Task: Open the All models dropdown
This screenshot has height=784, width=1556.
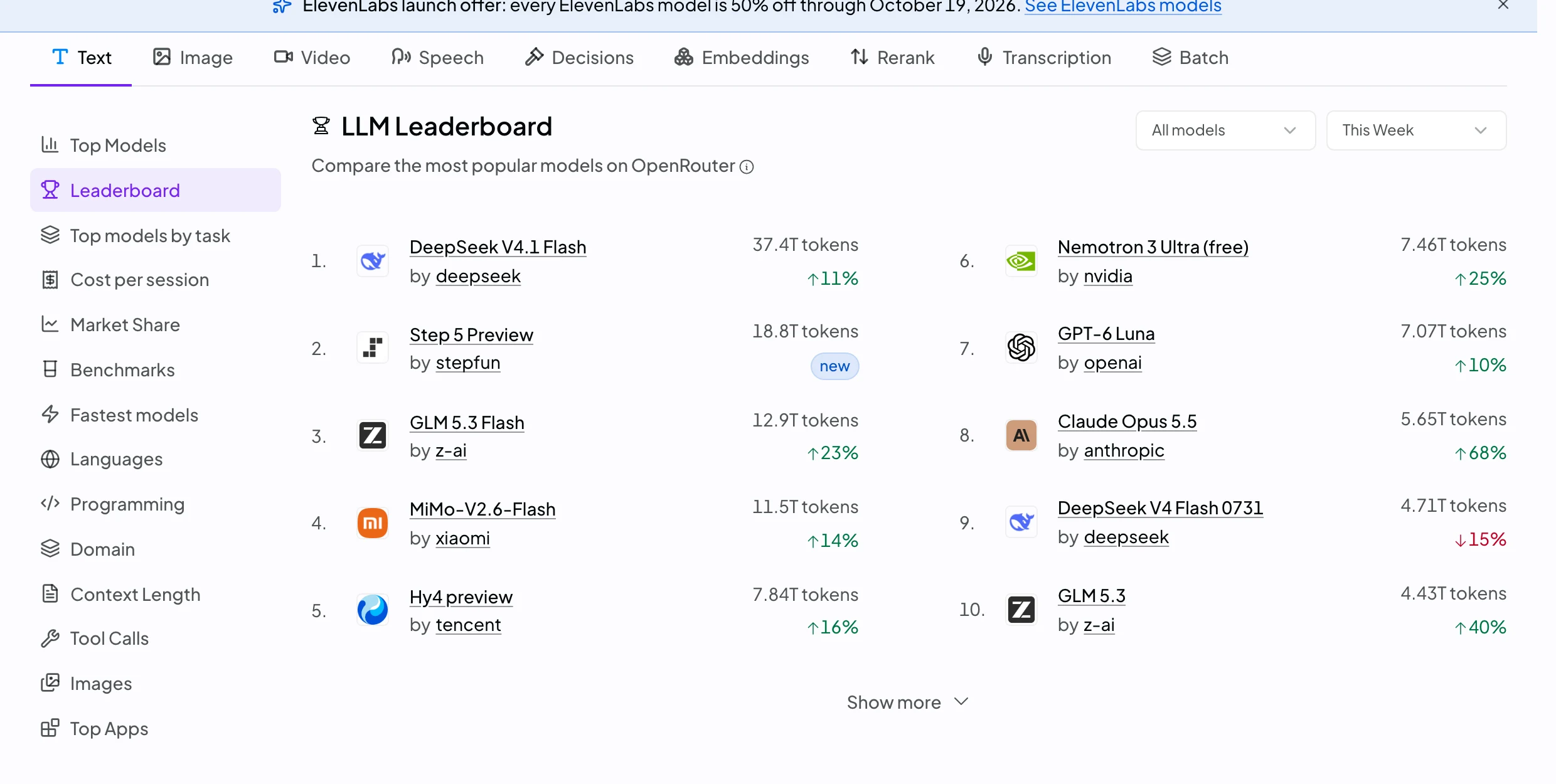Action: pyautogui.click(x=1225, y=130)
